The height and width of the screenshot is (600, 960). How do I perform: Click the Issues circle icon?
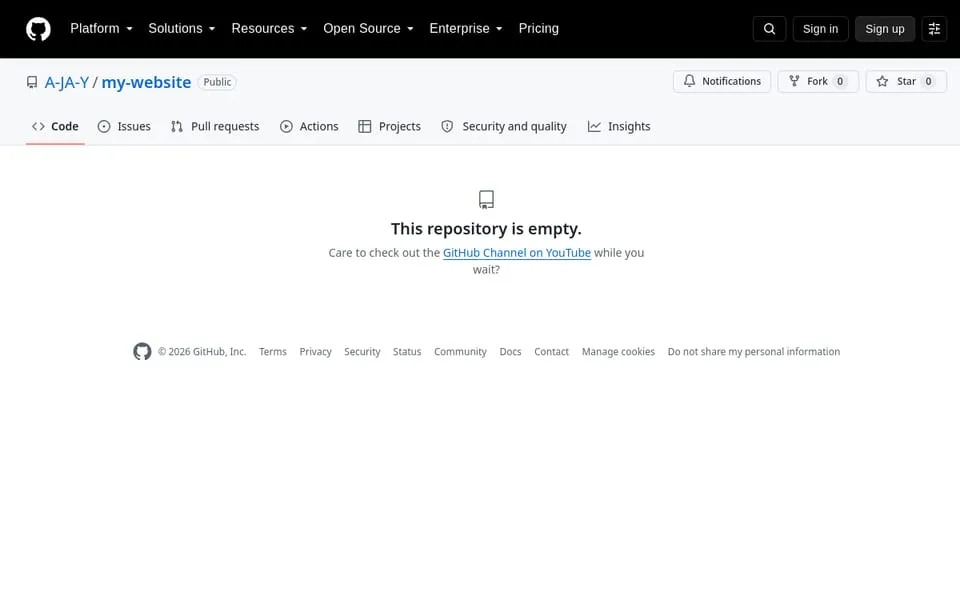(x=104, y=126)
